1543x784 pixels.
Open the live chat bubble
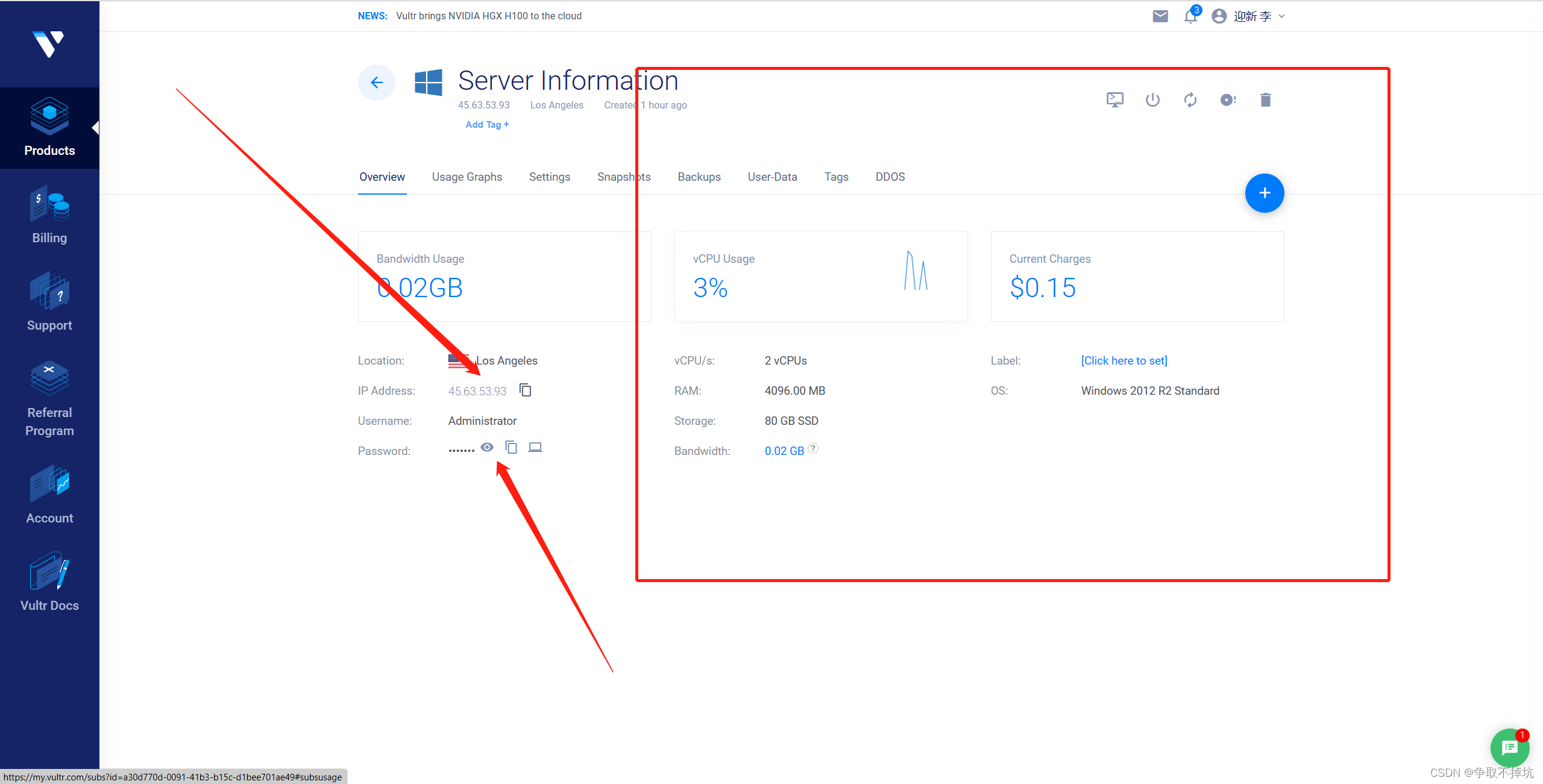pyautogui.click(x=1509, y=748)
